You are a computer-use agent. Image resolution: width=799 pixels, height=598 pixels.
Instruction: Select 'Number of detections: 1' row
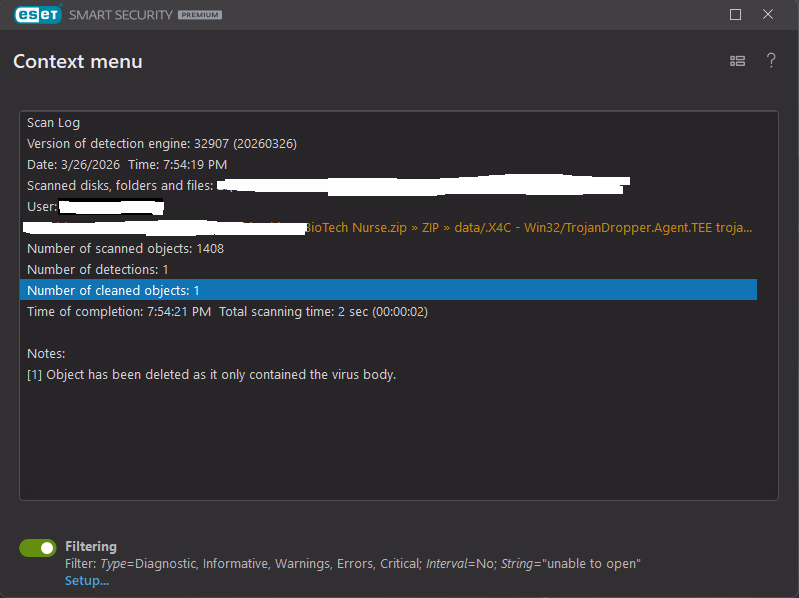pyautogui.click(x=388, y=269)
